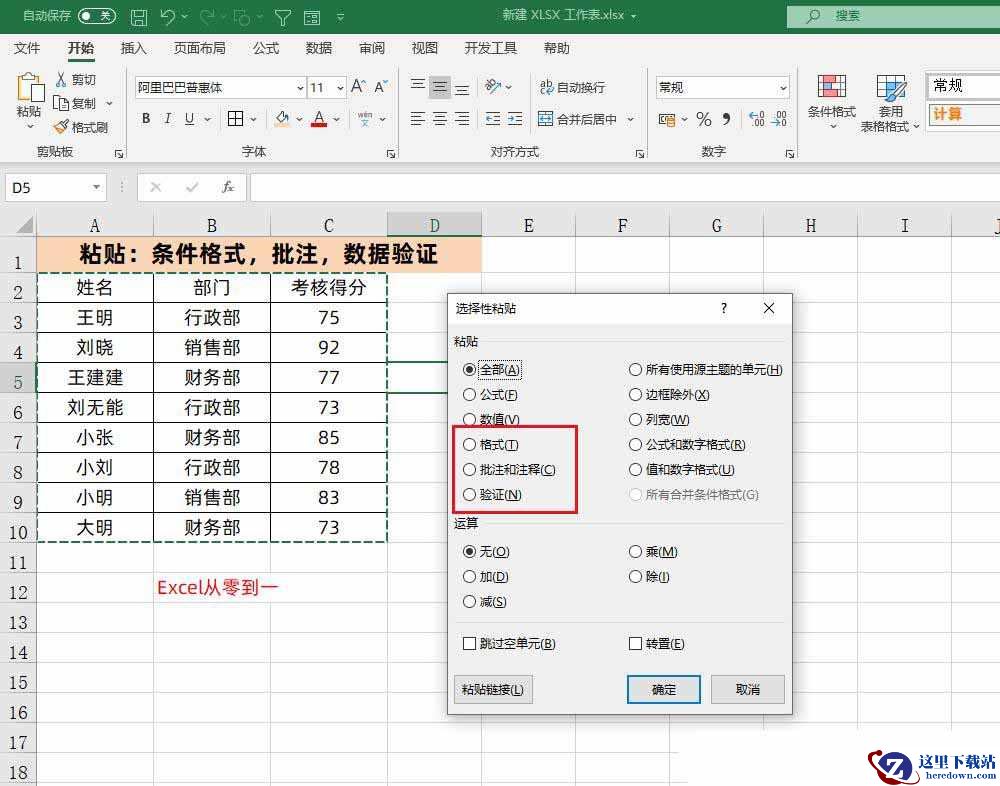The height and width of the screenshot is (786, 1000).
Task: Click the search box (搜索)
Action: pos(893,17)
